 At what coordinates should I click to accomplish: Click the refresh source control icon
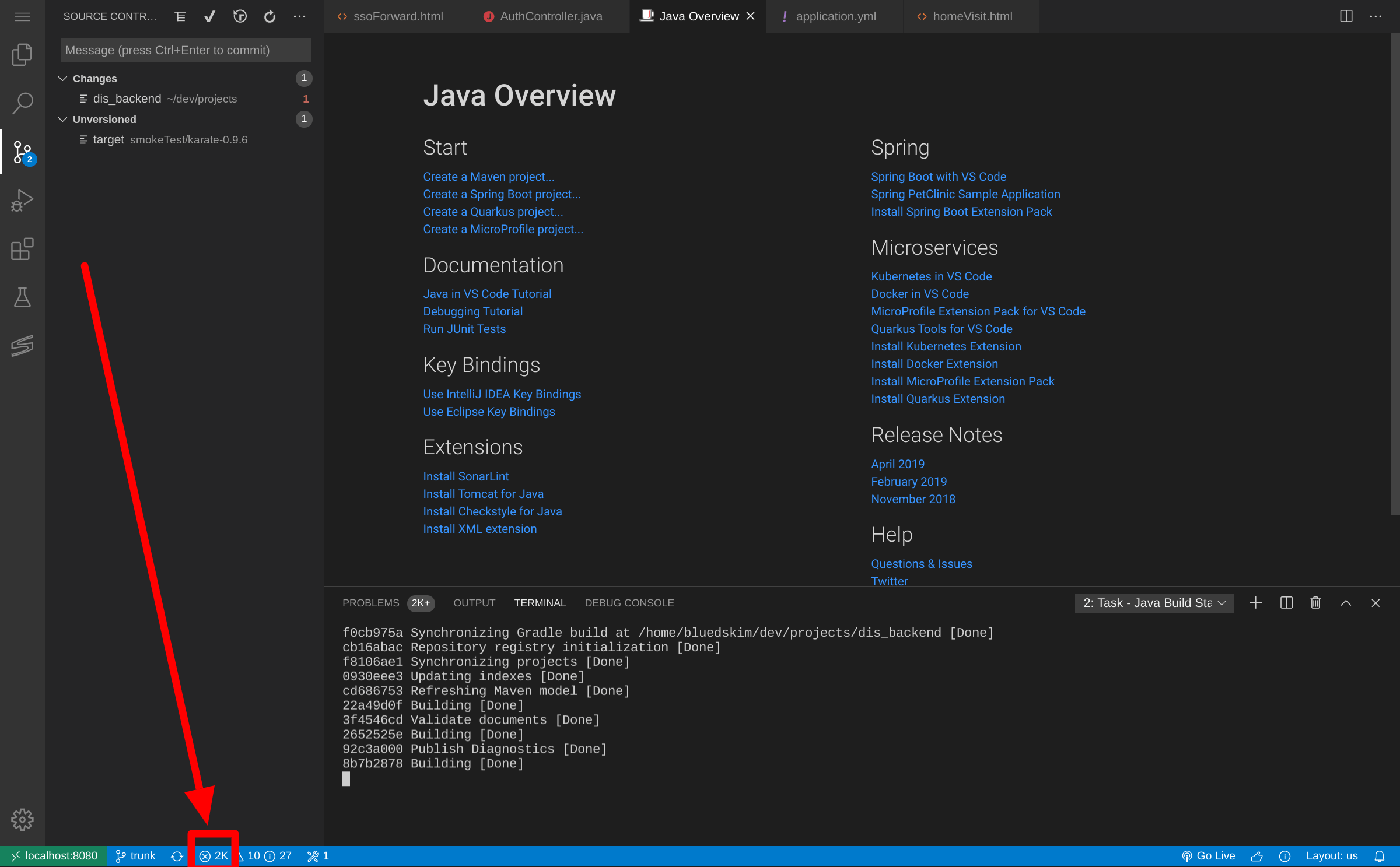pyautogui.click(x=269, y=16)
